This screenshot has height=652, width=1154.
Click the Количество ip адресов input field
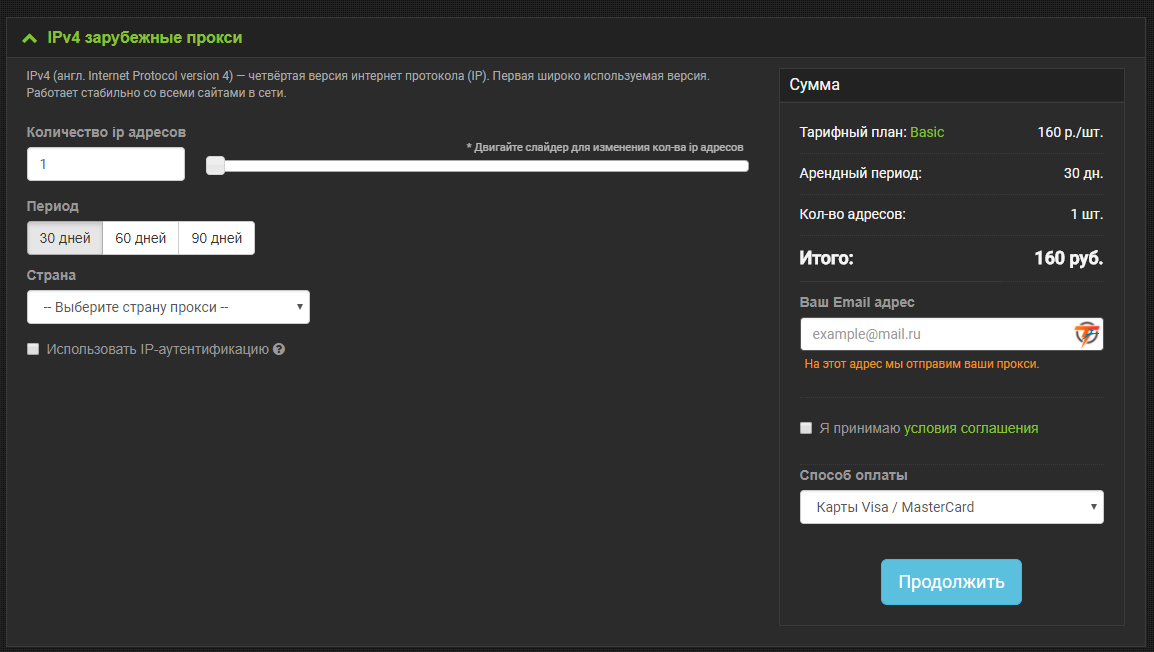coord(106,164)
